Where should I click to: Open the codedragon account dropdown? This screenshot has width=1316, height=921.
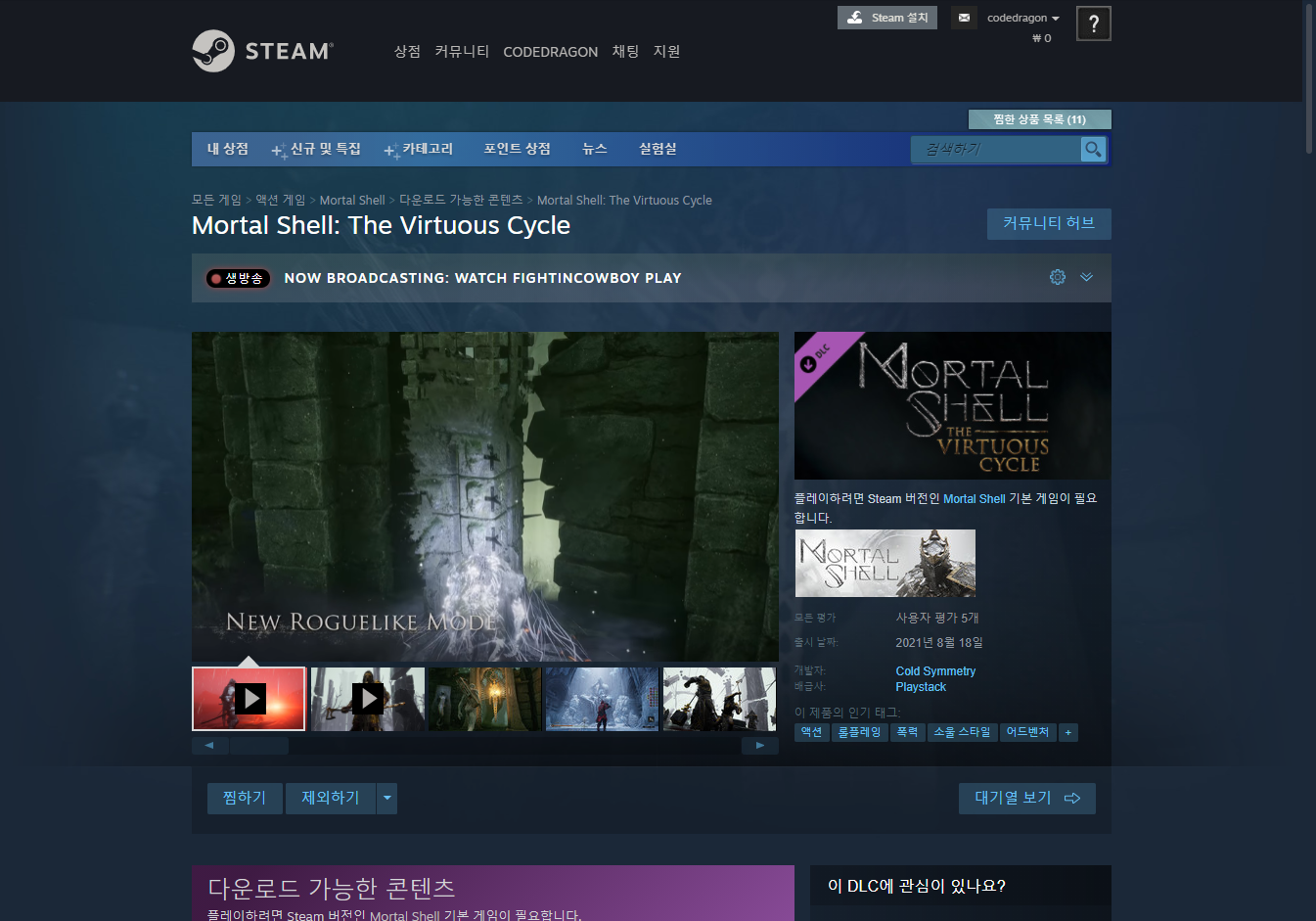click(x=1022, y=18)
